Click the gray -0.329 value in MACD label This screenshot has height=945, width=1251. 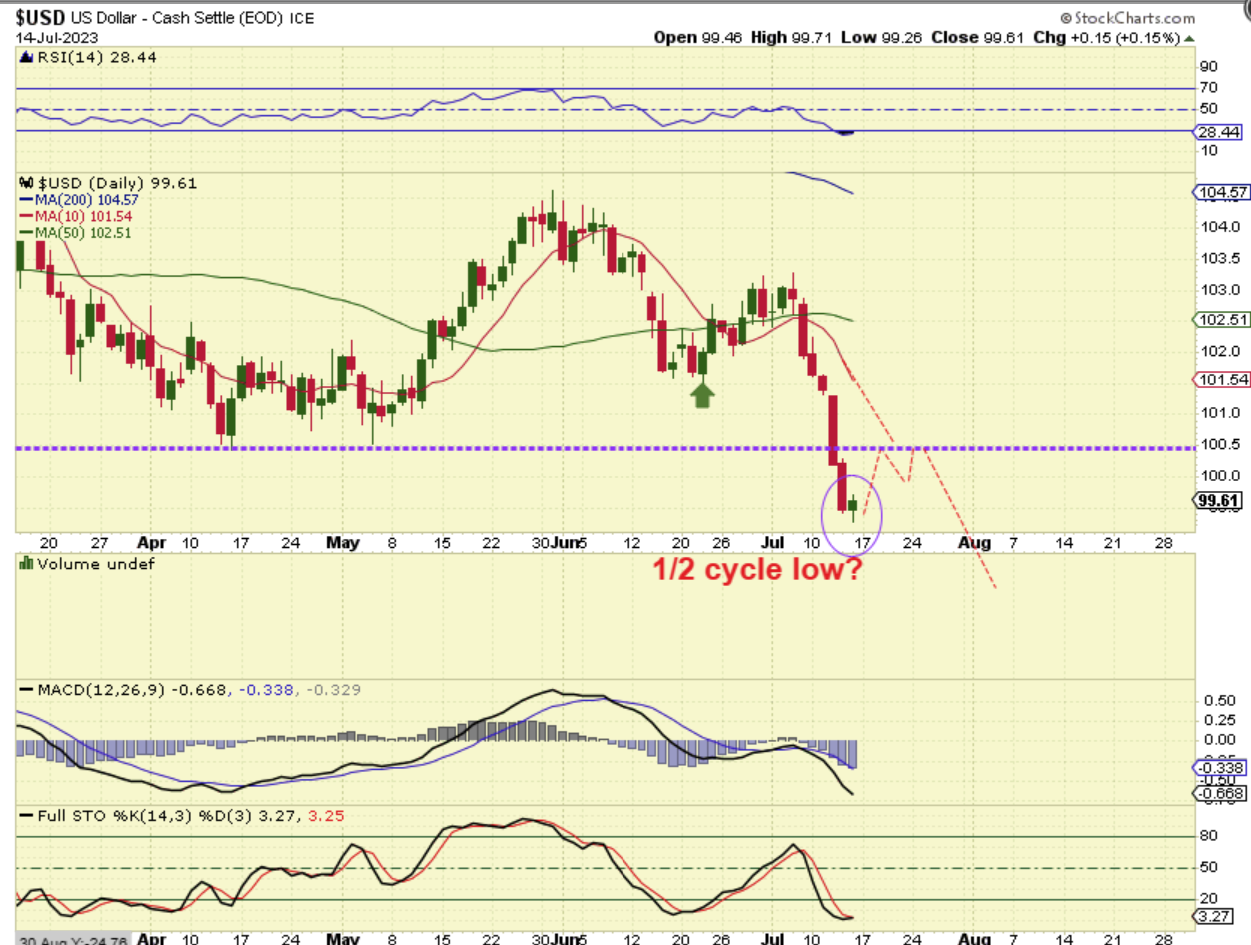point(333,690)
